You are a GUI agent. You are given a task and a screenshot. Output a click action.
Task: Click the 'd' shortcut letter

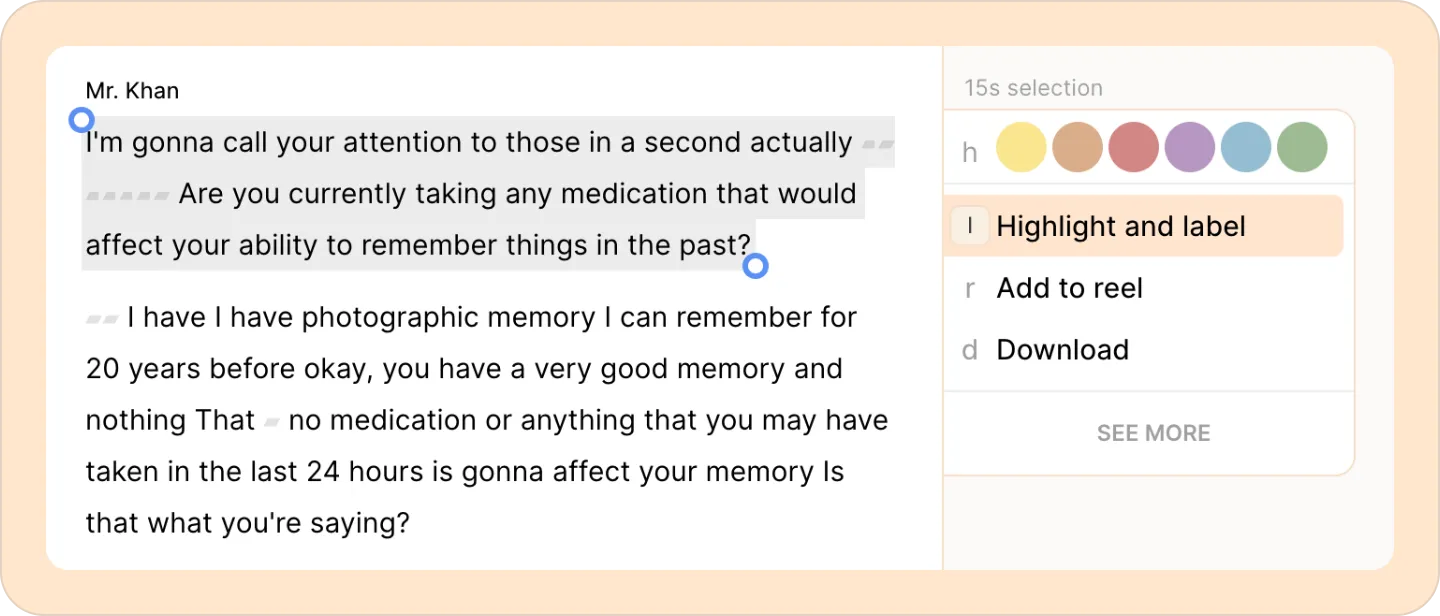click(969, 350)
